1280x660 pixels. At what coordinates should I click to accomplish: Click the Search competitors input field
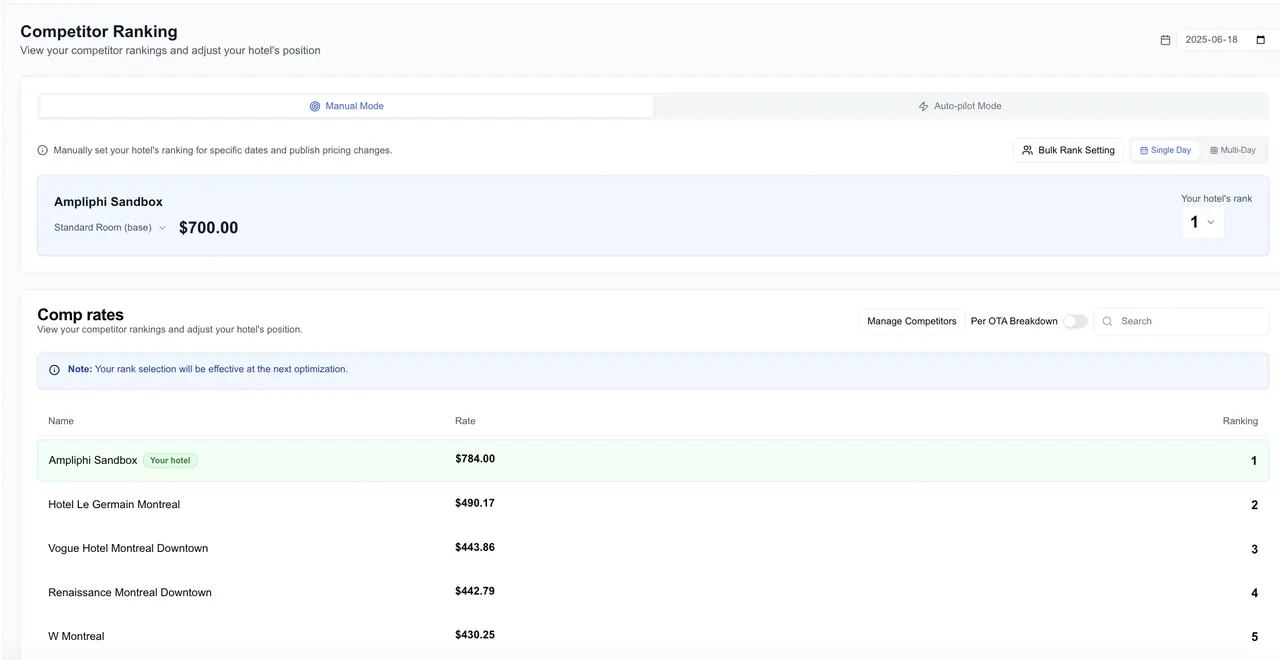coord(1181,321)
